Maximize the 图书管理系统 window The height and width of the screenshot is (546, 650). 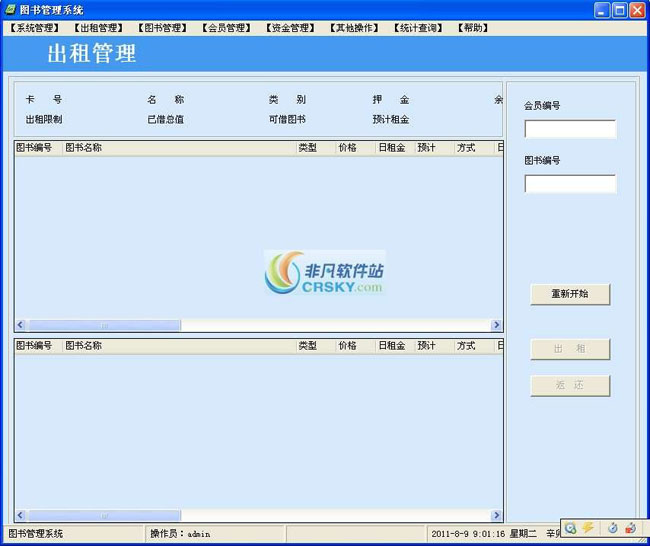[x=620, y=10]
